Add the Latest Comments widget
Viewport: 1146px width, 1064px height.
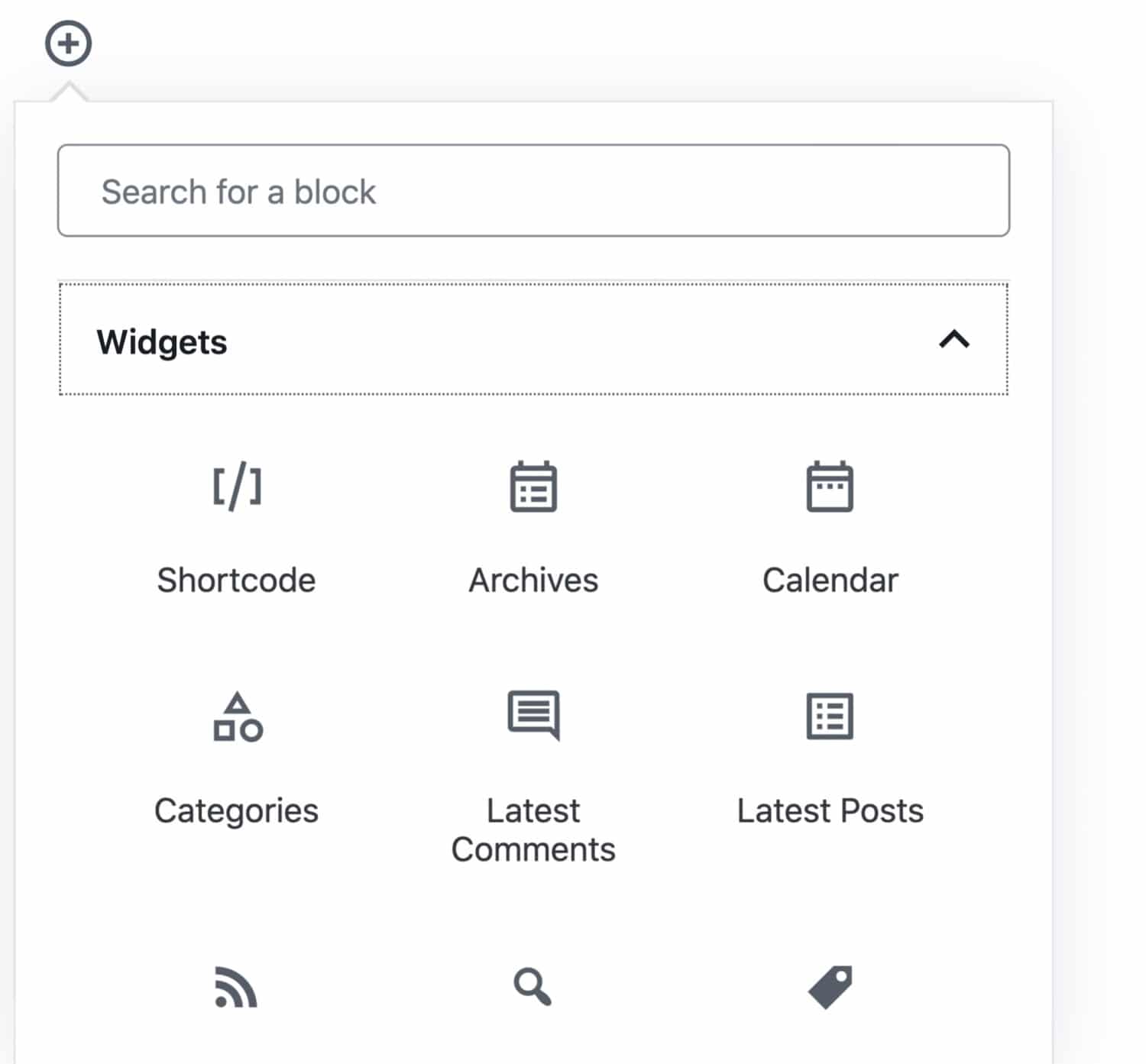pos(533,764)
